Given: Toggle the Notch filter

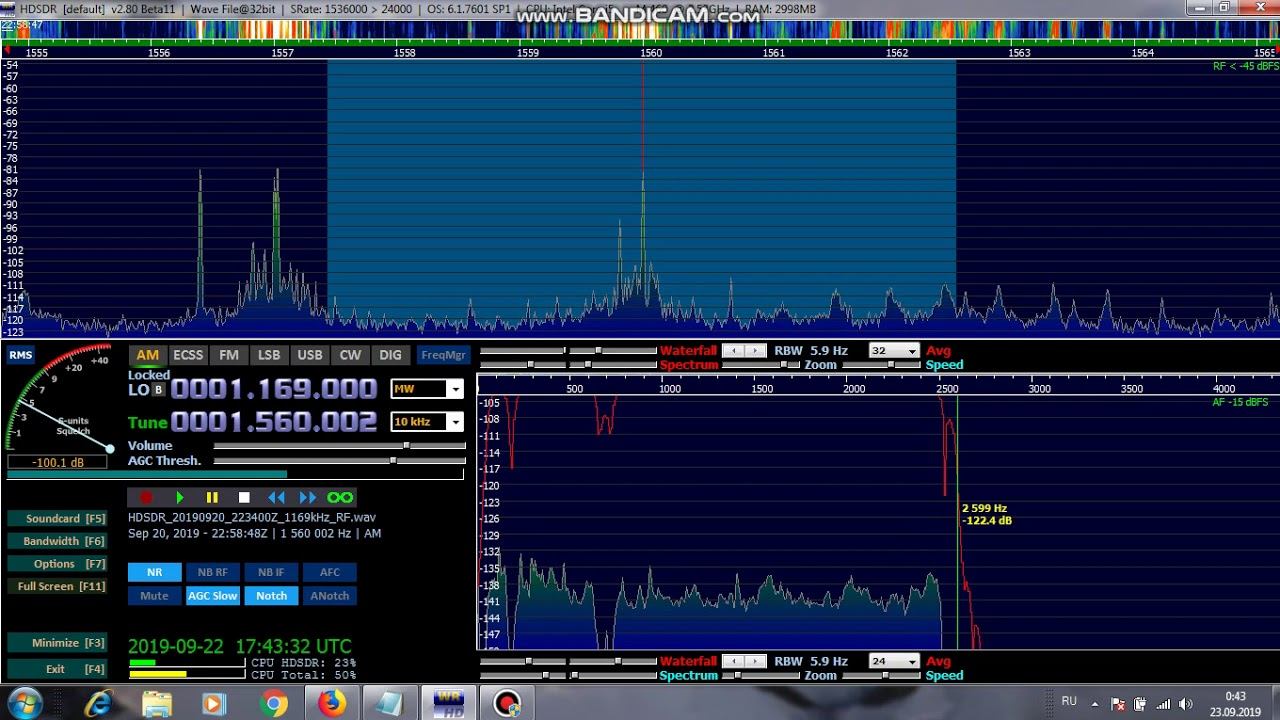Looking at the screenshot, I should click(271, 596).
